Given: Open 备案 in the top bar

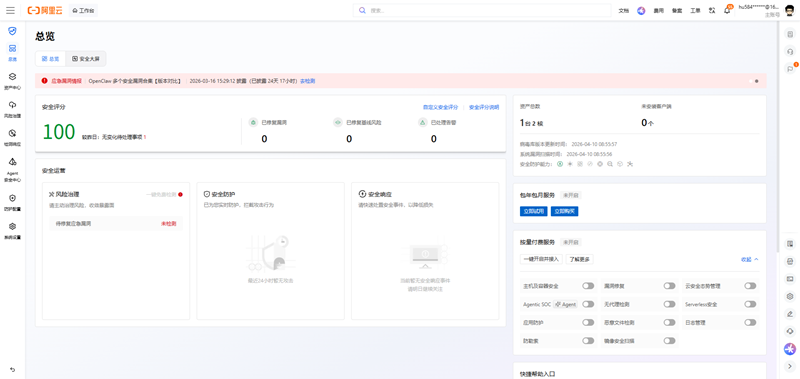Looking at the screenshot, I should (x=677, y=11).
